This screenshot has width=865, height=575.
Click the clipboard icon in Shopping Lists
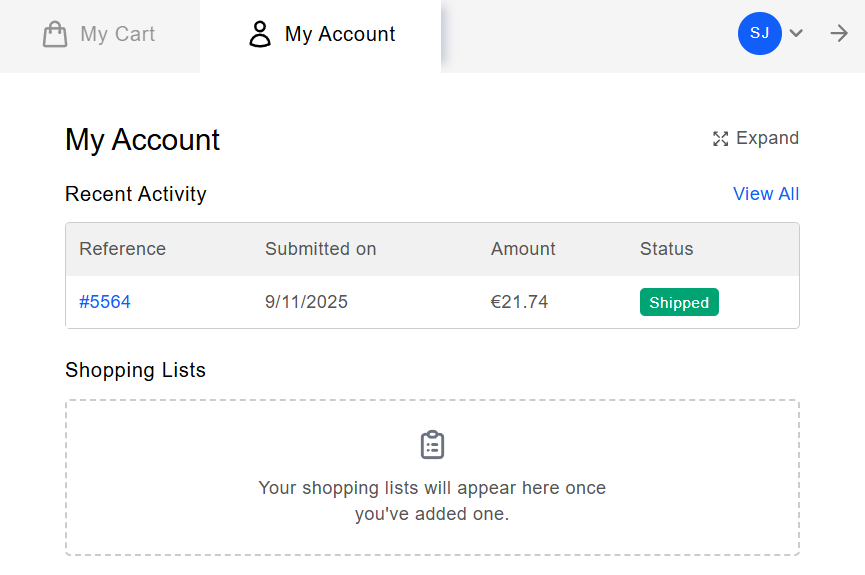432,445
